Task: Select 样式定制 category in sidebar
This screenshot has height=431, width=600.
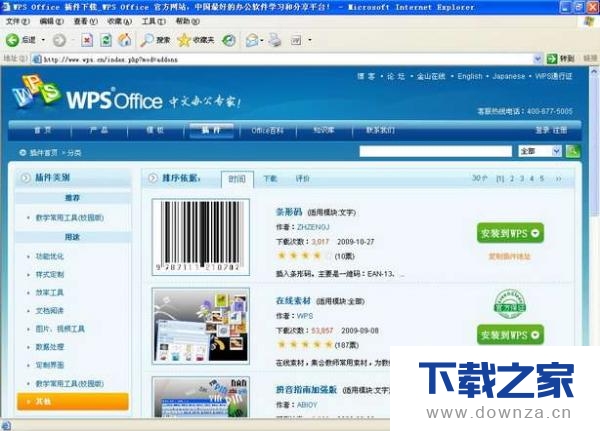Action: coord(50,274)
